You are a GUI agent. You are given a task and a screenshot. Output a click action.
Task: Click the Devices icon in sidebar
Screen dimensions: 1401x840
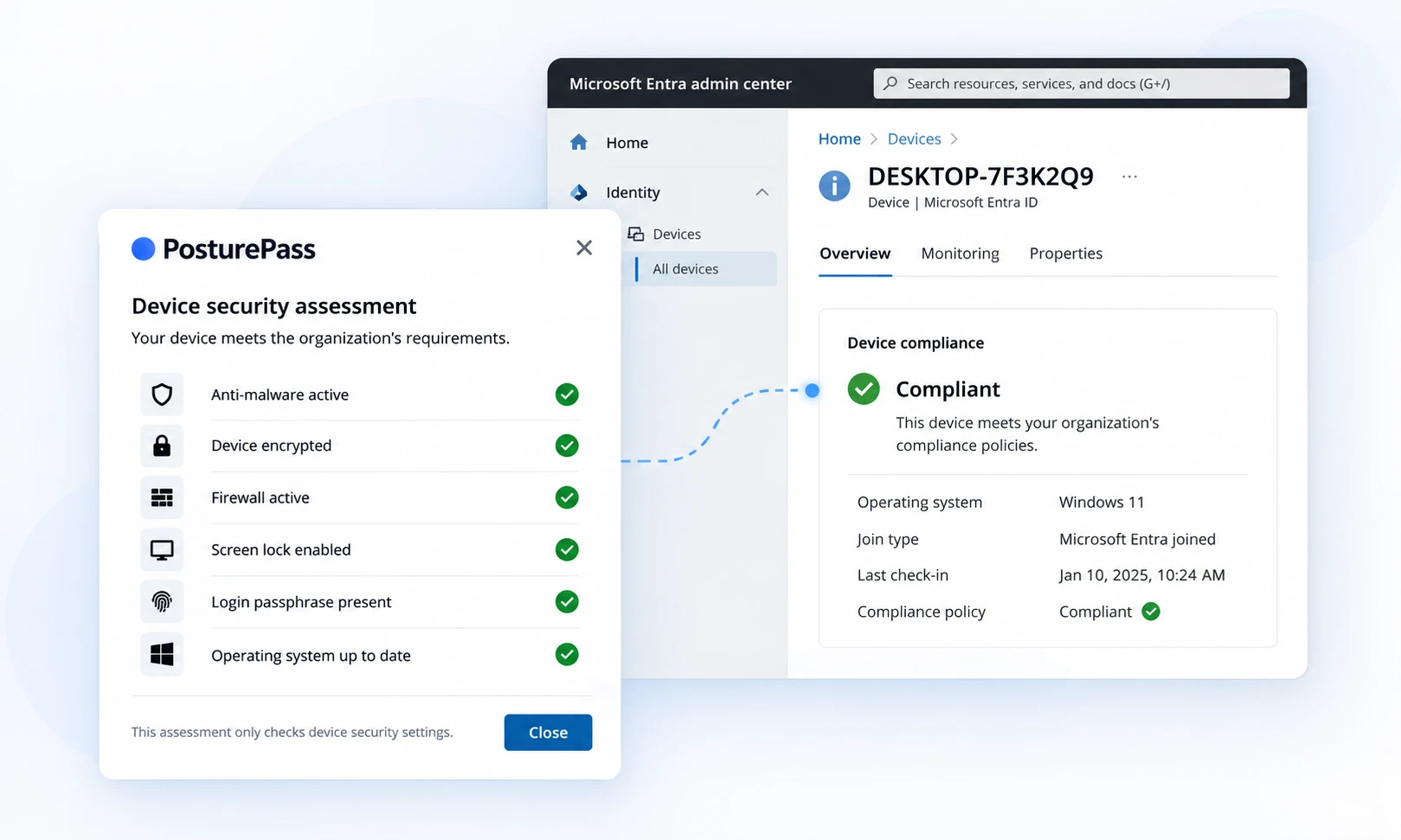click(636, 234)
